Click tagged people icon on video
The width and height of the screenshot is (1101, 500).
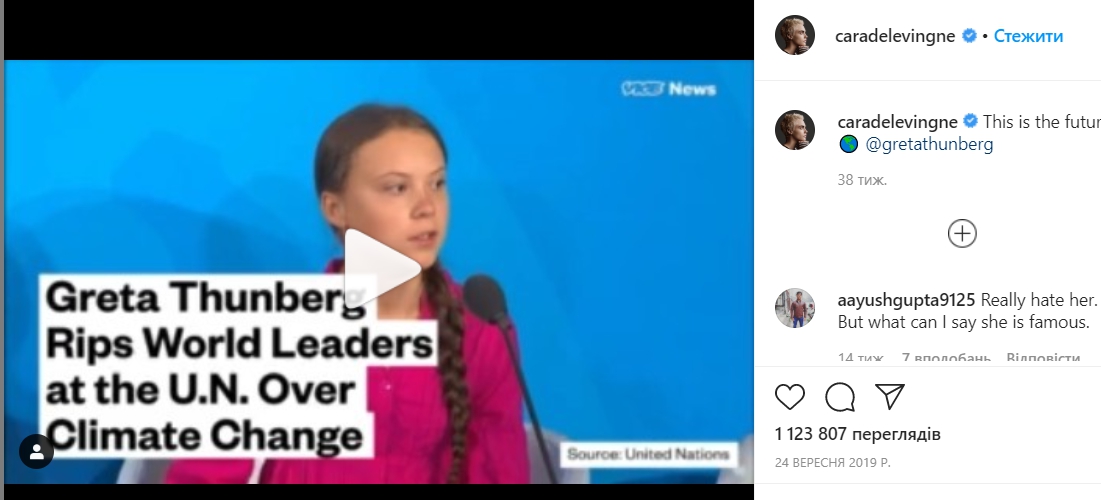[x=37, y=452]
